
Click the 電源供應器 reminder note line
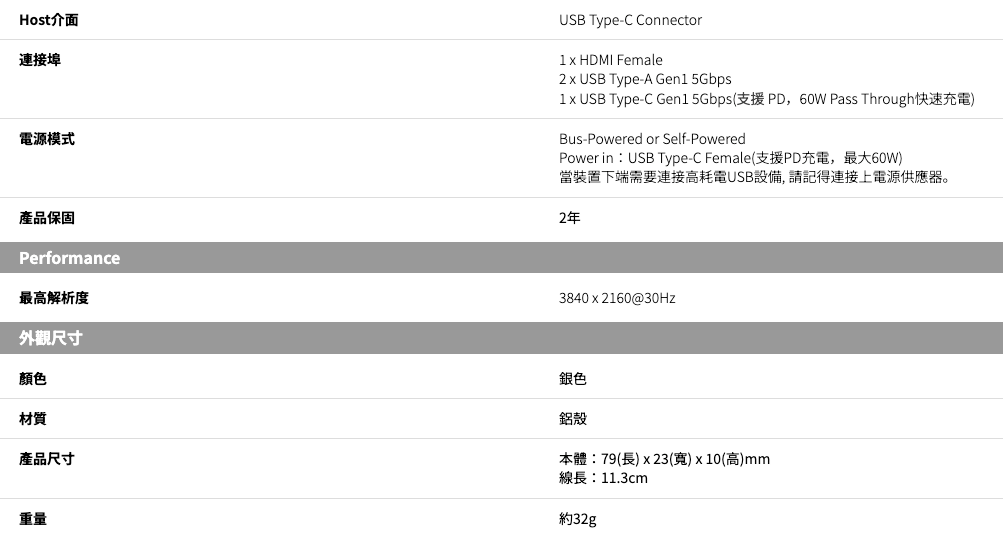click(755, 178)
